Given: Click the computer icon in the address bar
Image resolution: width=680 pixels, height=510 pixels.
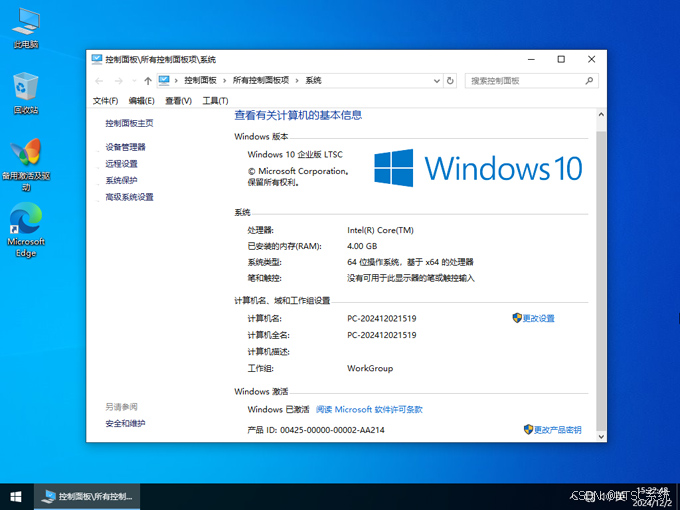Looking at the screenshot, I should point(164,80).
